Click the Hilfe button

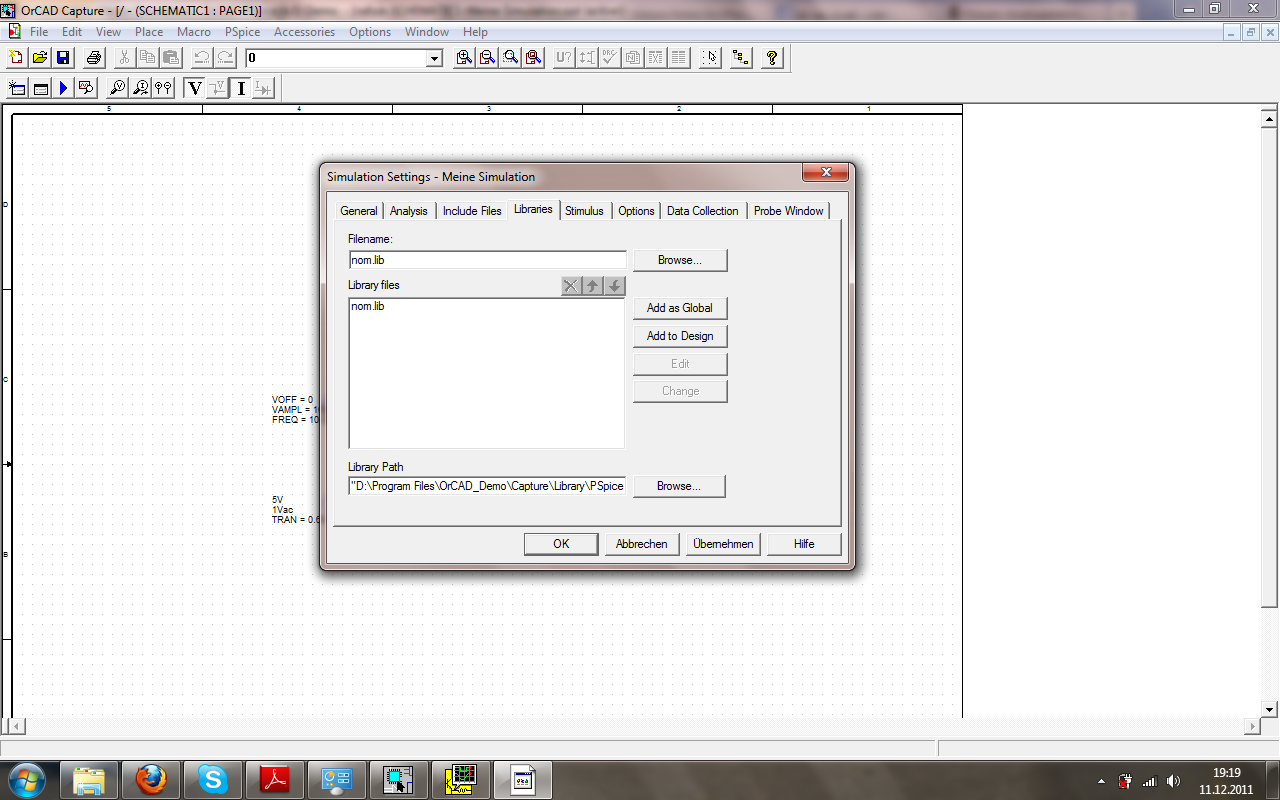pos(804,544)
